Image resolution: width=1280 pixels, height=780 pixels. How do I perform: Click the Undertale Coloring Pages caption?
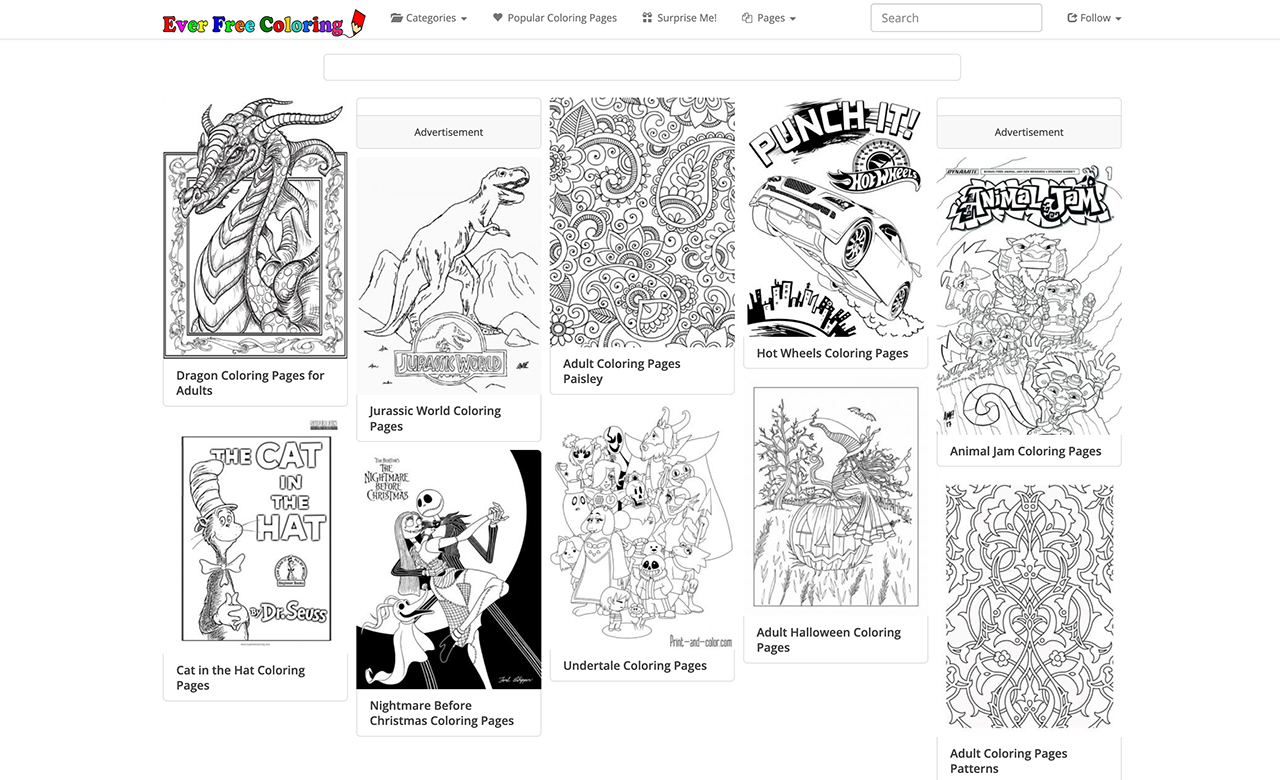click(x=635, y=666)
